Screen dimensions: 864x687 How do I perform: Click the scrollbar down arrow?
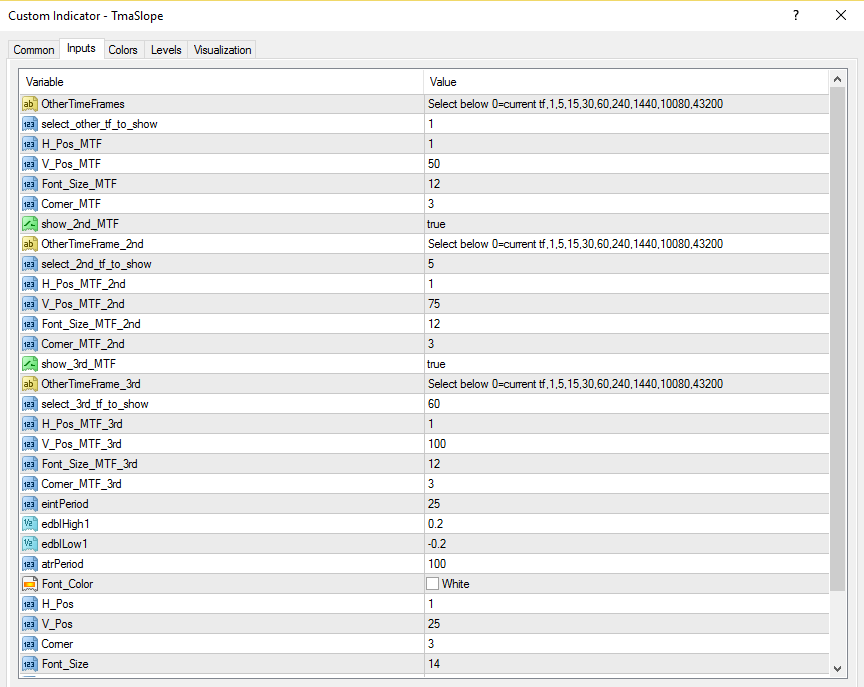[838, 669]
